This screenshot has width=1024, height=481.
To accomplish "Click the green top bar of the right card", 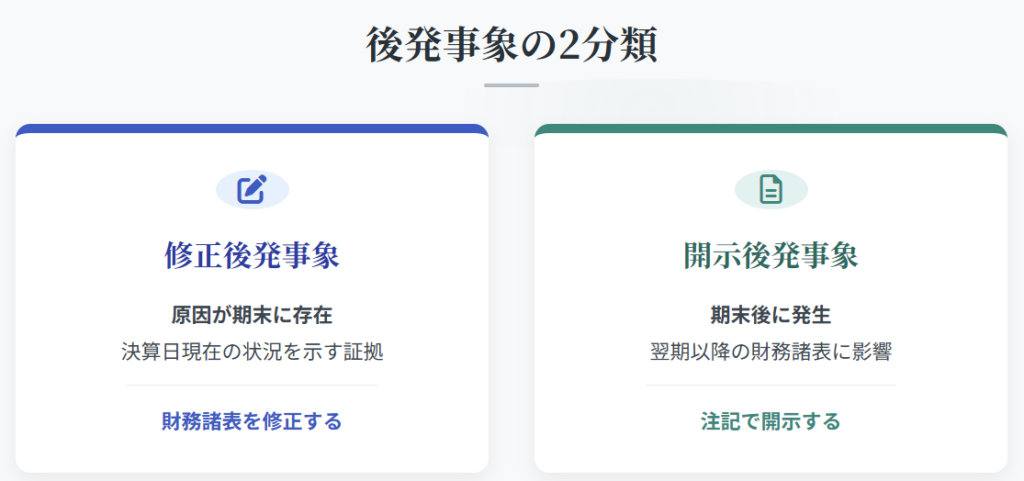I will click(770, 129).
